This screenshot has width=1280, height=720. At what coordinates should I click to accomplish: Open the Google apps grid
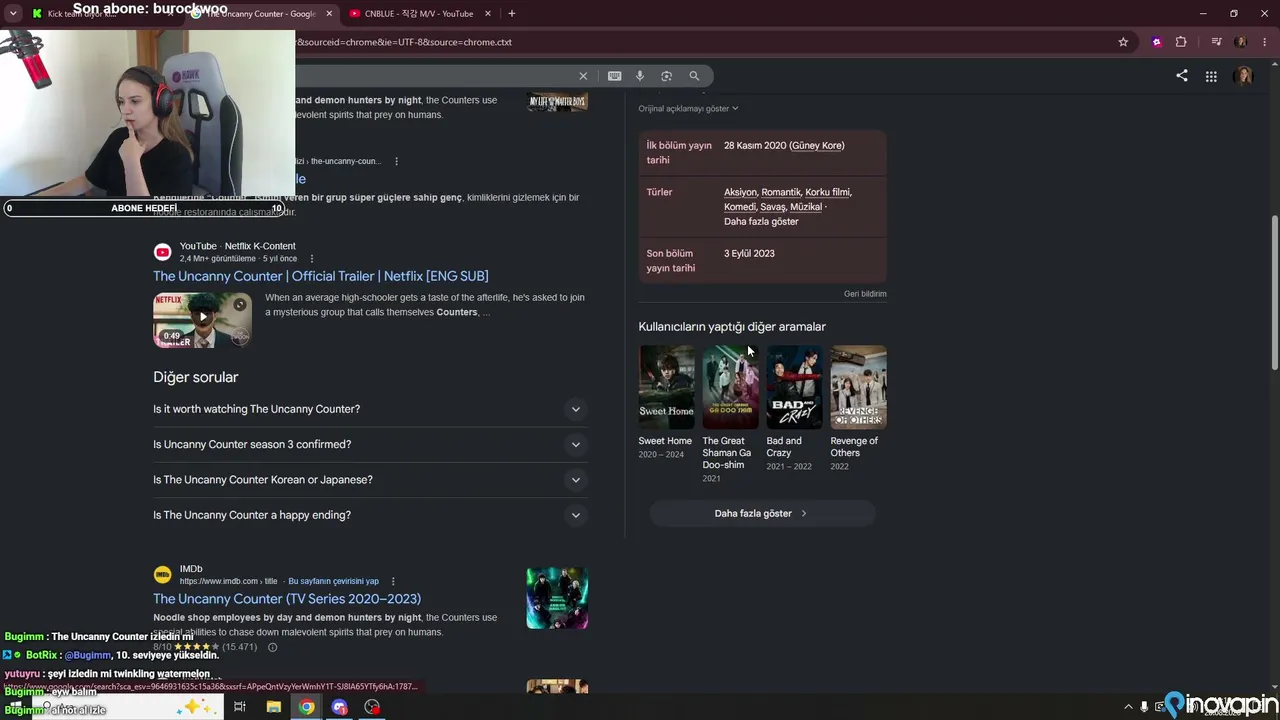click(1211, 76)
